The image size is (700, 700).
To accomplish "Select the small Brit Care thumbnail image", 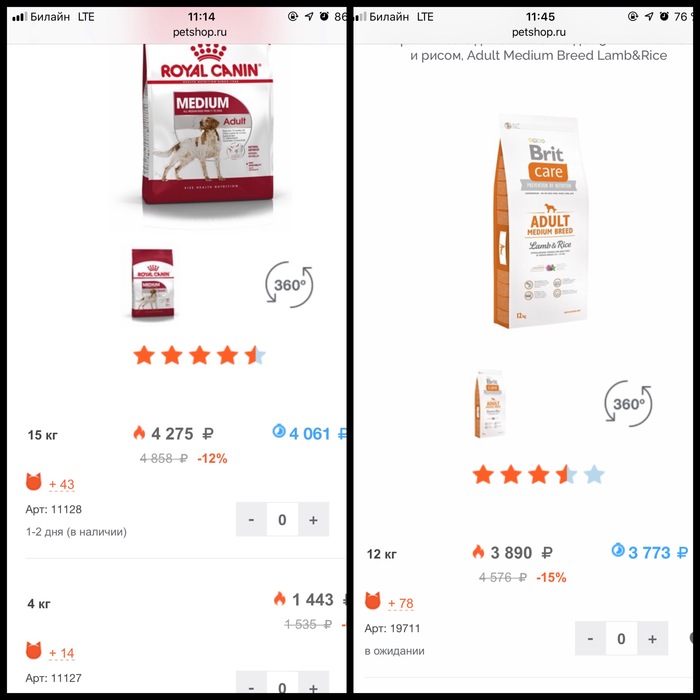I will [x=491, y=404].
